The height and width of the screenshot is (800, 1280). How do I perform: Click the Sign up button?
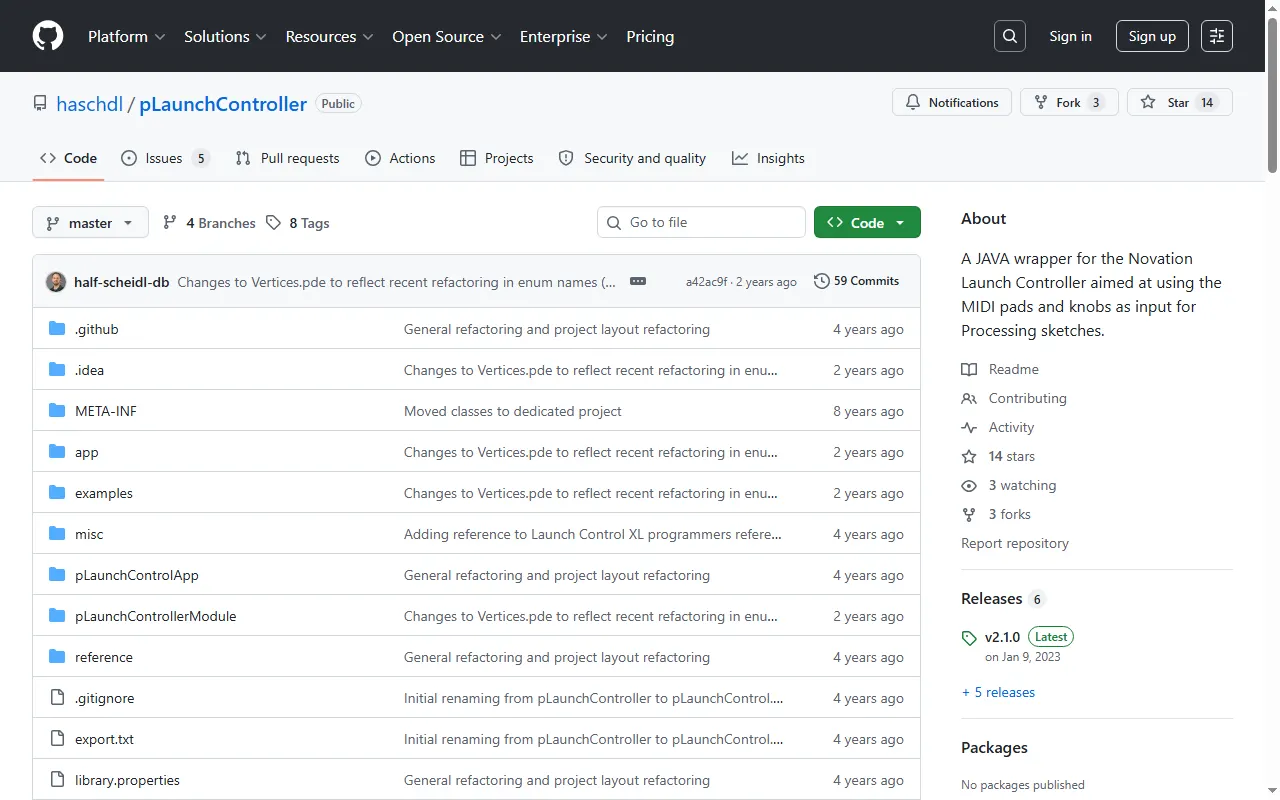pyautogui.click(x=1152, y=36)
